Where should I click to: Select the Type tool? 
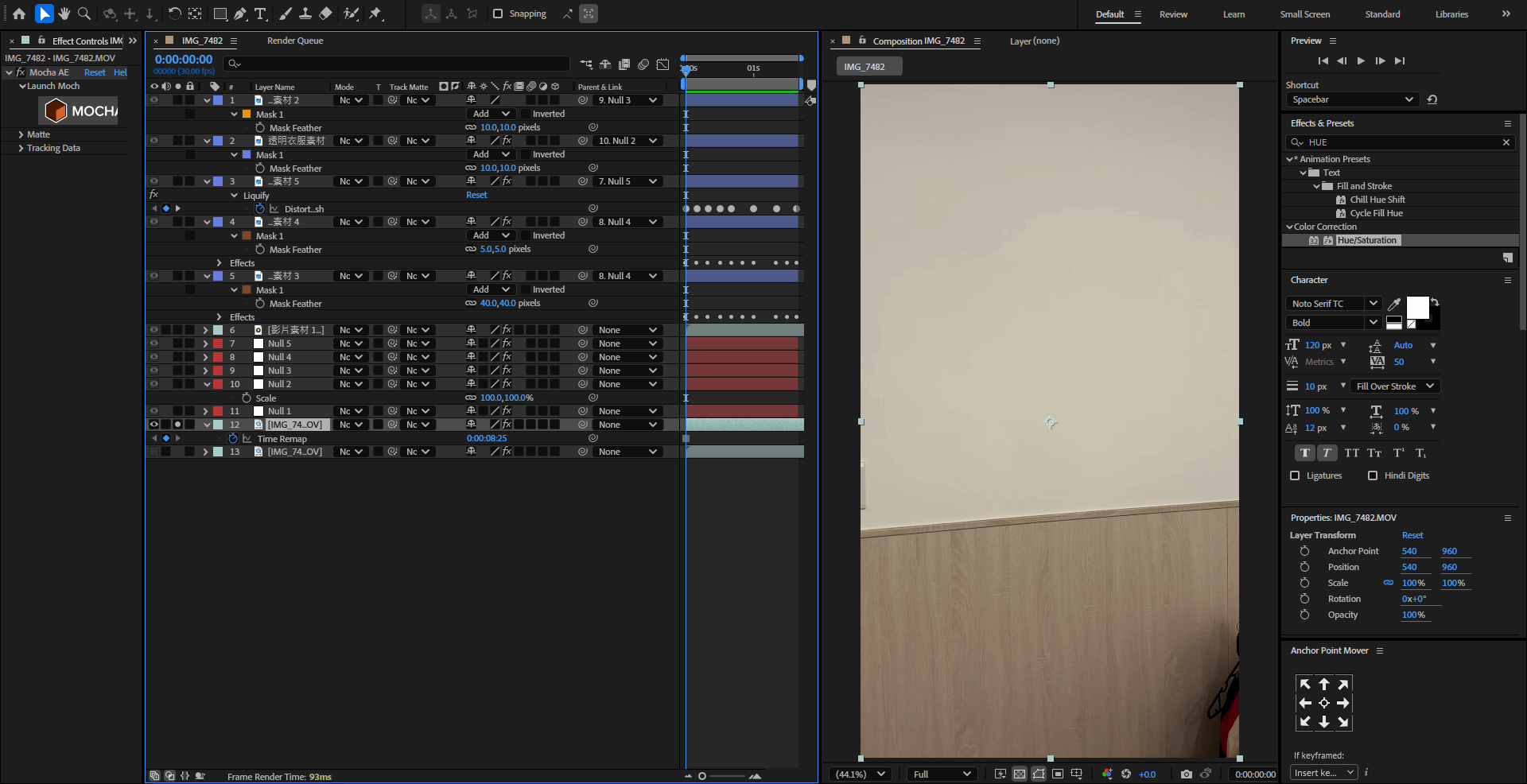(x=260, y=14)
